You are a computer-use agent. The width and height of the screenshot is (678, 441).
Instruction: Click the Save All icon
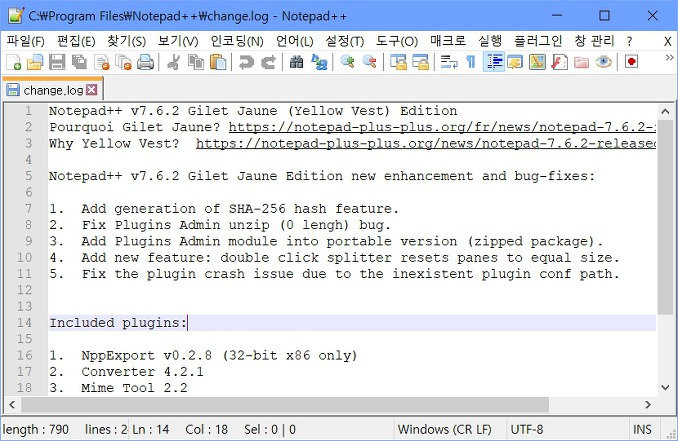(79, 62)
